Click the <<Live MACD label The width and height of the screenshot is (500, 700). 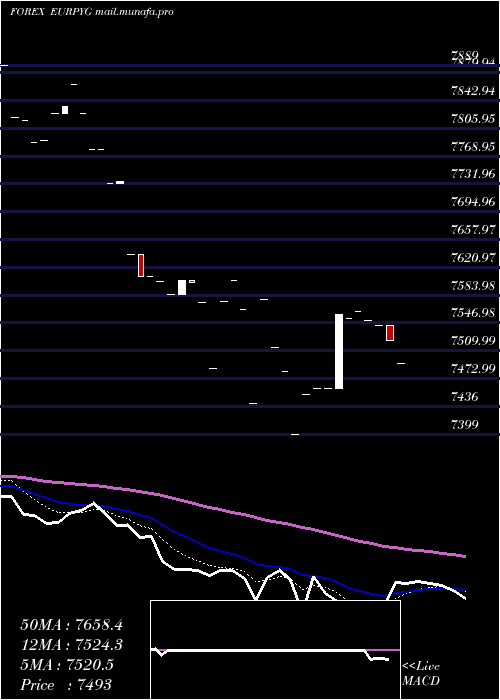[421, 674]
